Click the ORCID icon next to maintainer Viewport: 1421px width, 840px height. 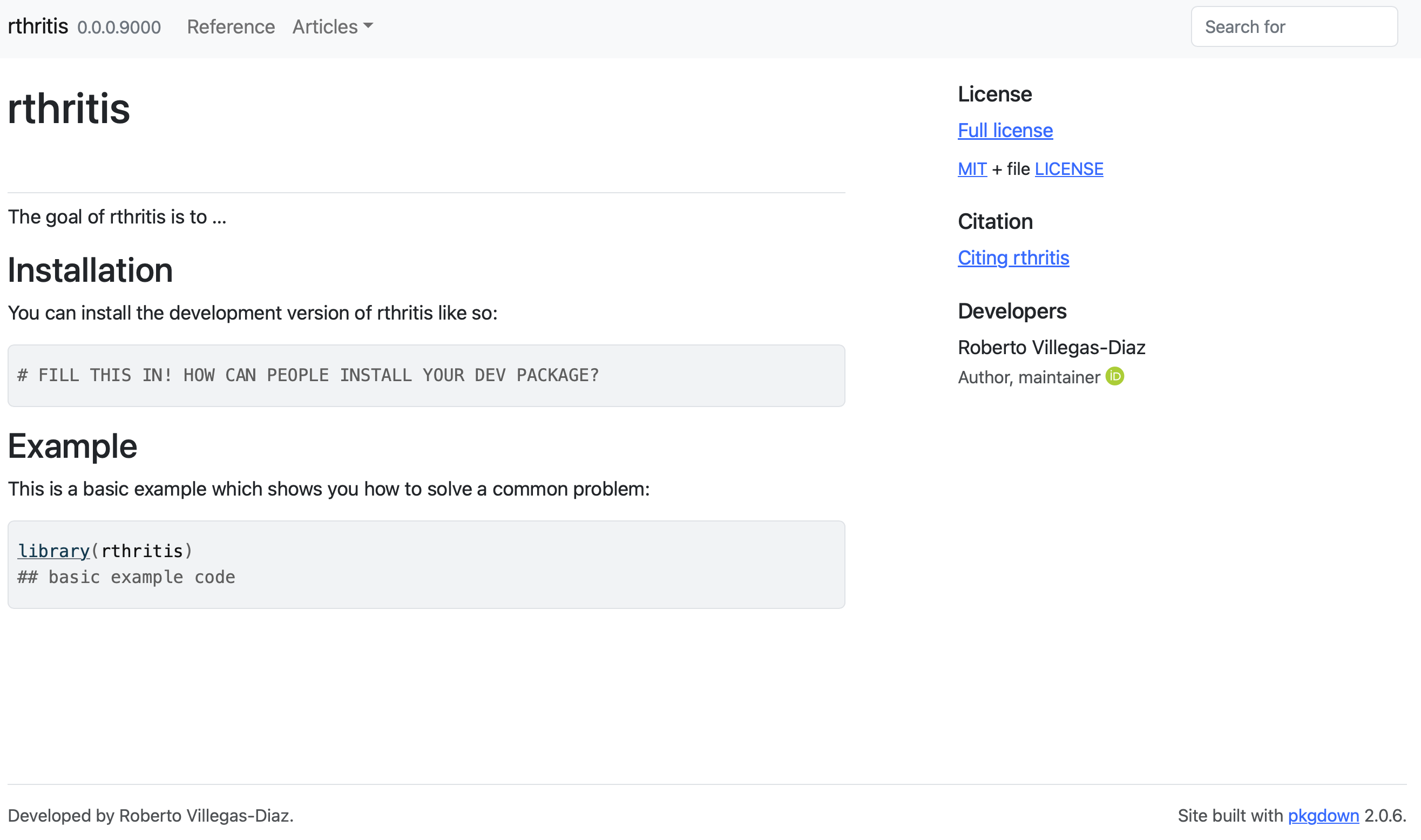coord(1114,376)
